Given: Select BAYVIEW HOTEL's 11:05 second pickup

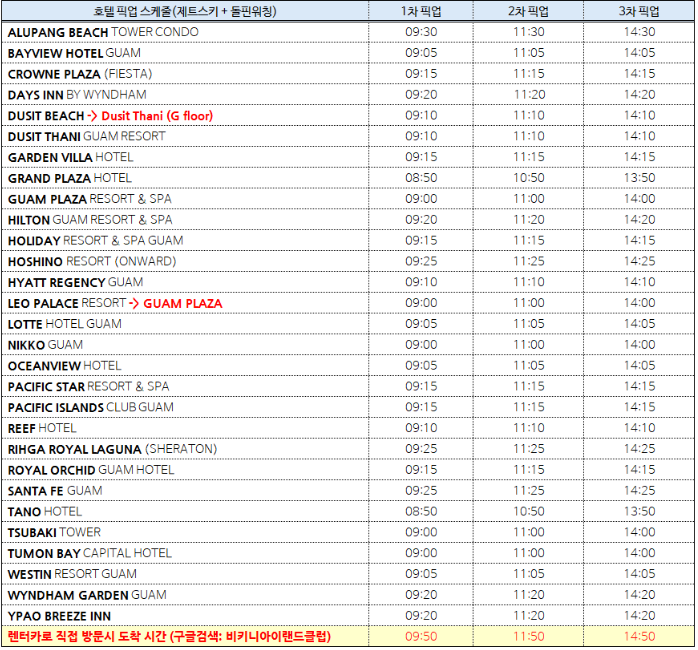Looking at the screenshot, I should click(529, 53).
